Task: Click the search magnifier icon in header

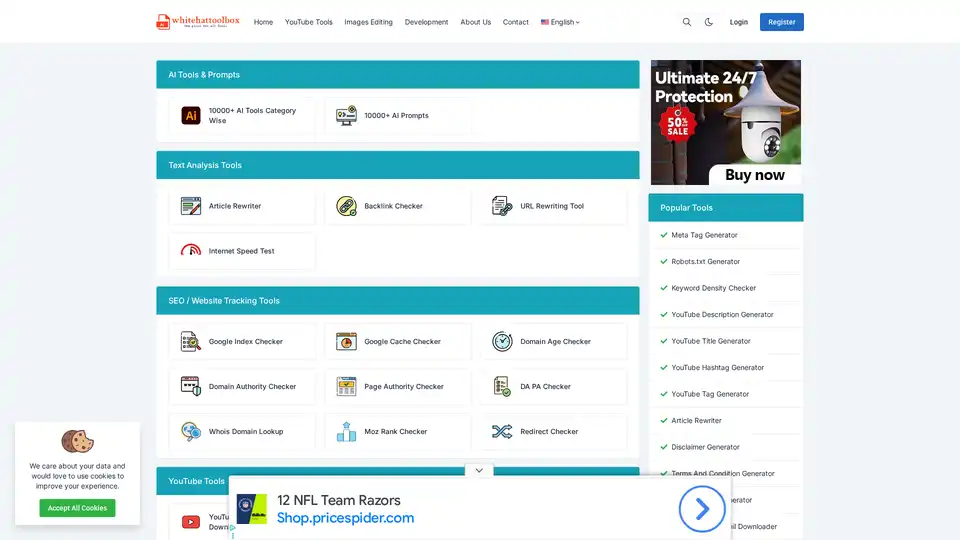Action: [x=686, y=22]
